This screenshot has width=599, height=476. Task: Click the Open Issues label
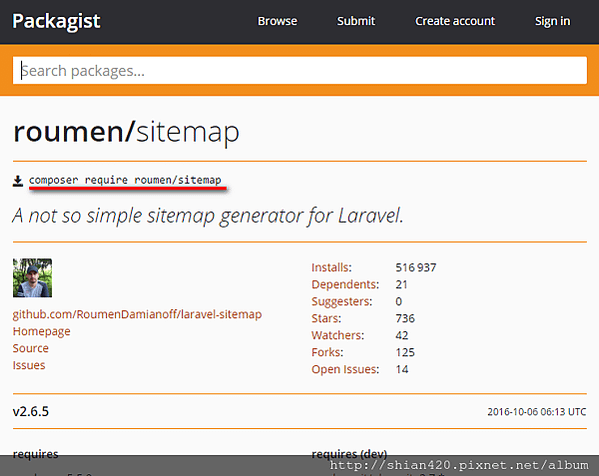[x=345, y=369]
